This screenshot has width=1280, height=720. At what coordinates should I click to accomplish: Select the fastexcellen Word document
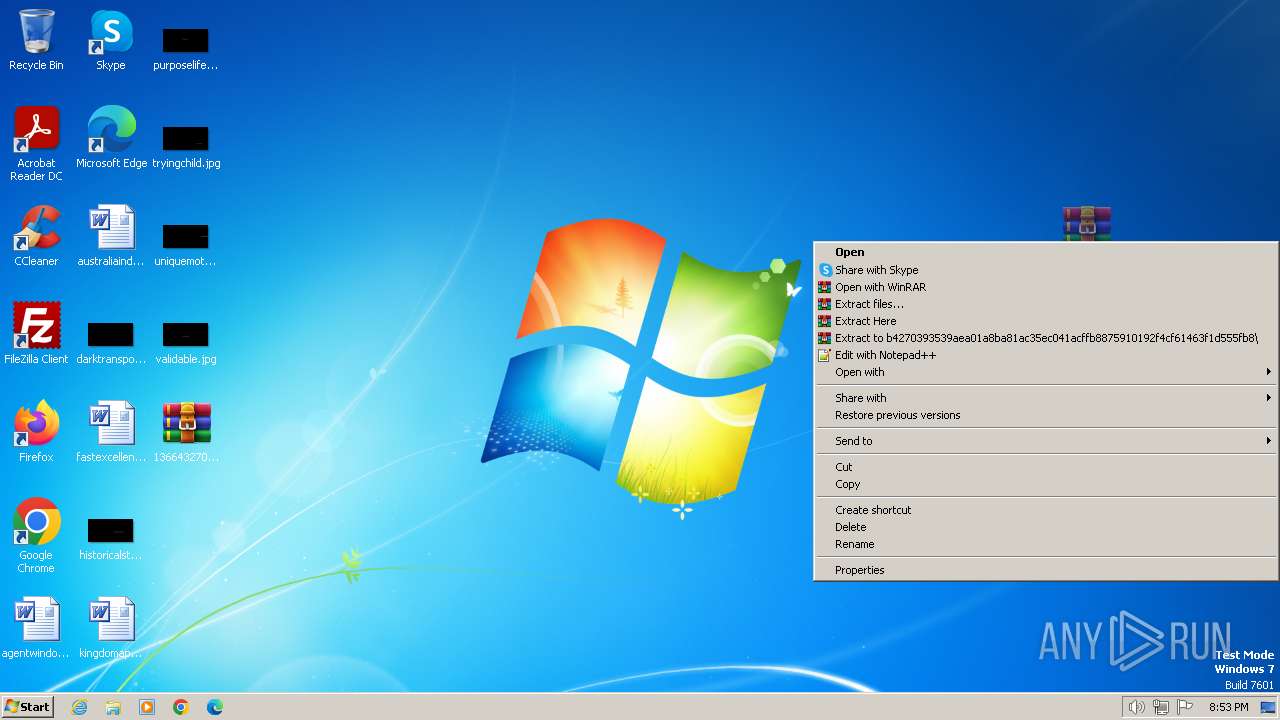tap(111, 432)
